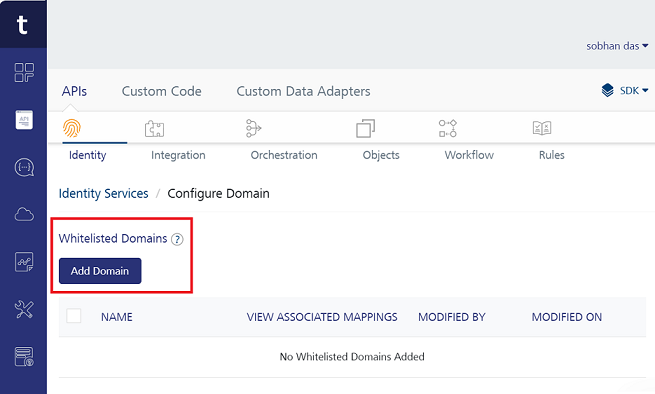Click the Add Domain button
This screenshot has width=655, height=394.
pos(100,271)
